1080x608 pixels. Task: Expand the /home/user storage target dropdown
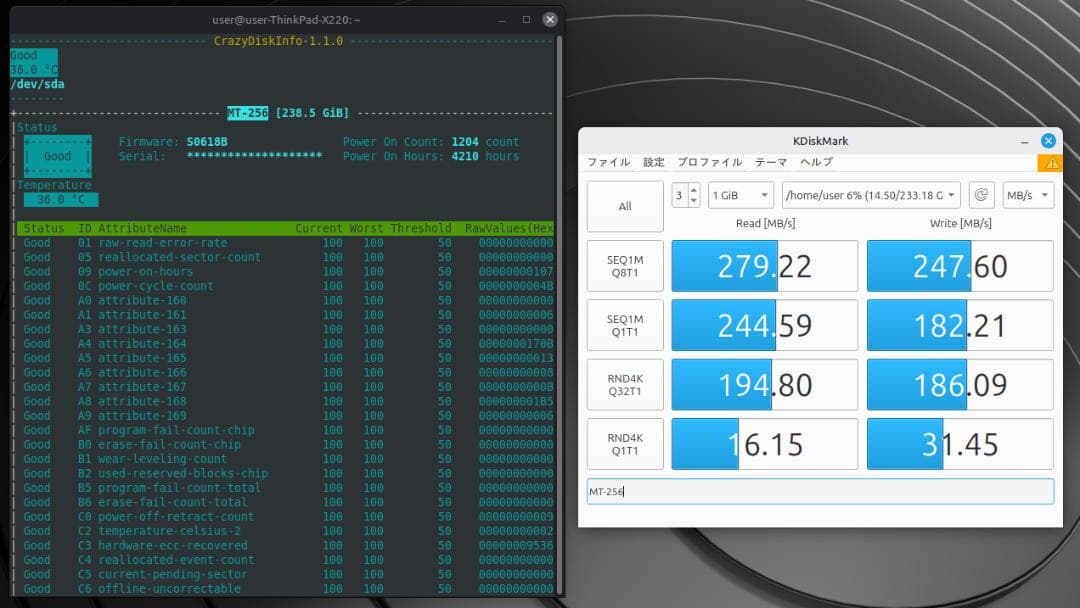coord(871,195)
